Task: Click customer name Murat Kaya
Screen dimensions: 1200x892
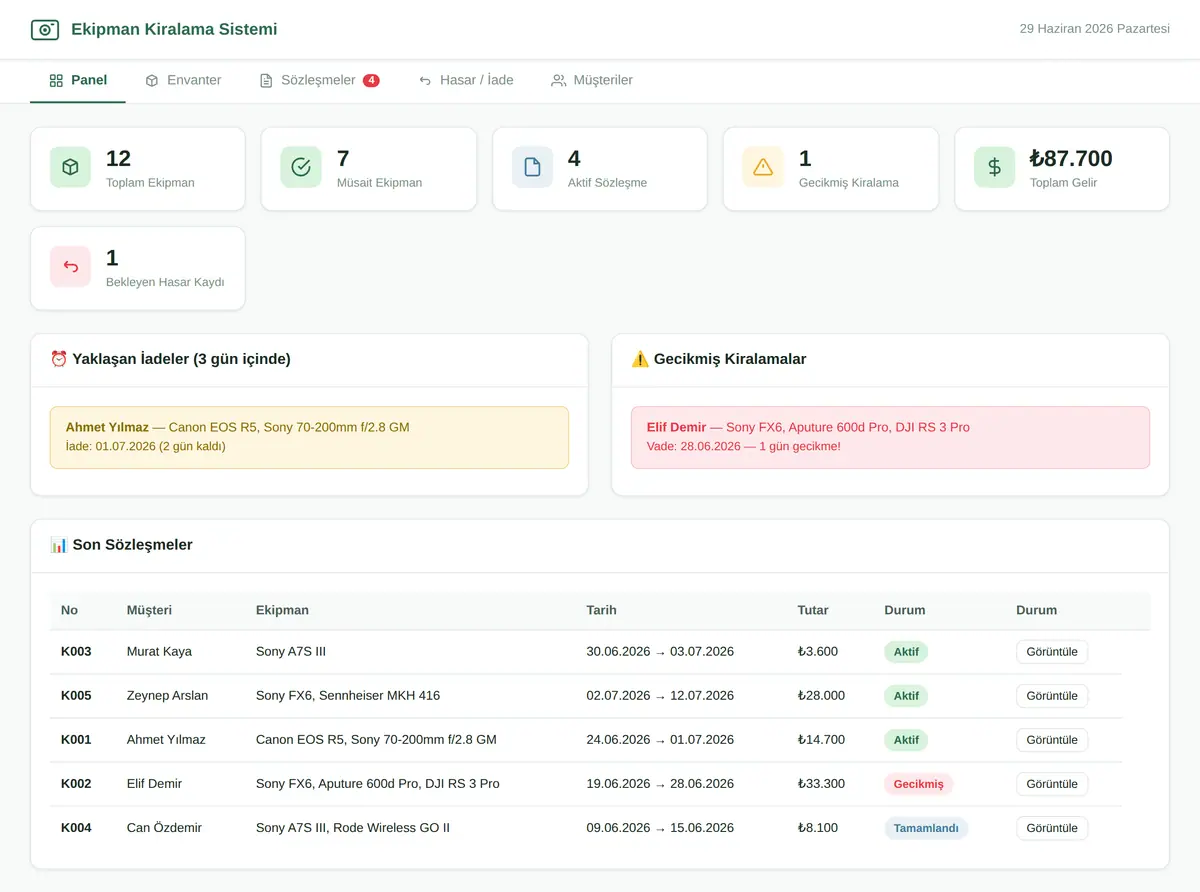Action: (159, 652)
